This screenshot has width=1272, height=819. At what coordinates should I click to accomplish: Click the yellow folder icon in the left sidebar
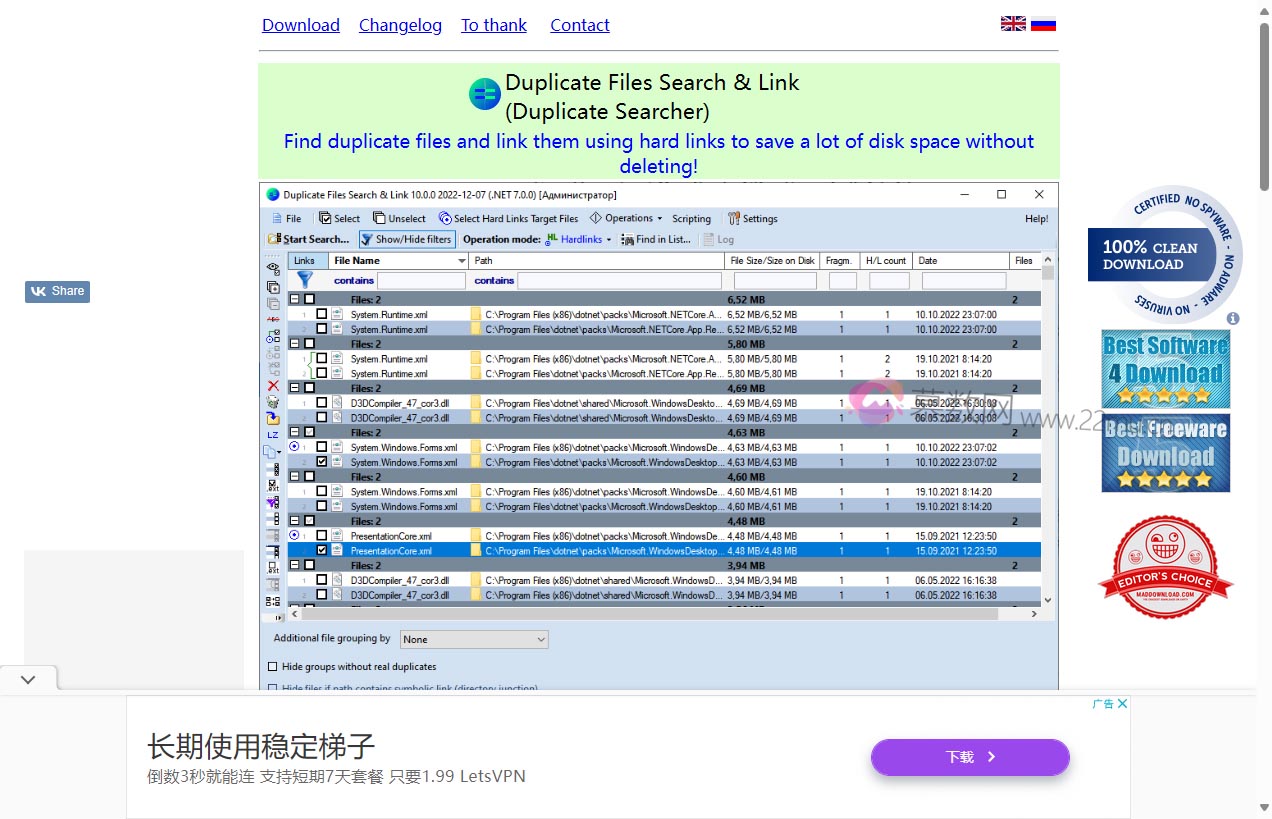272,418
